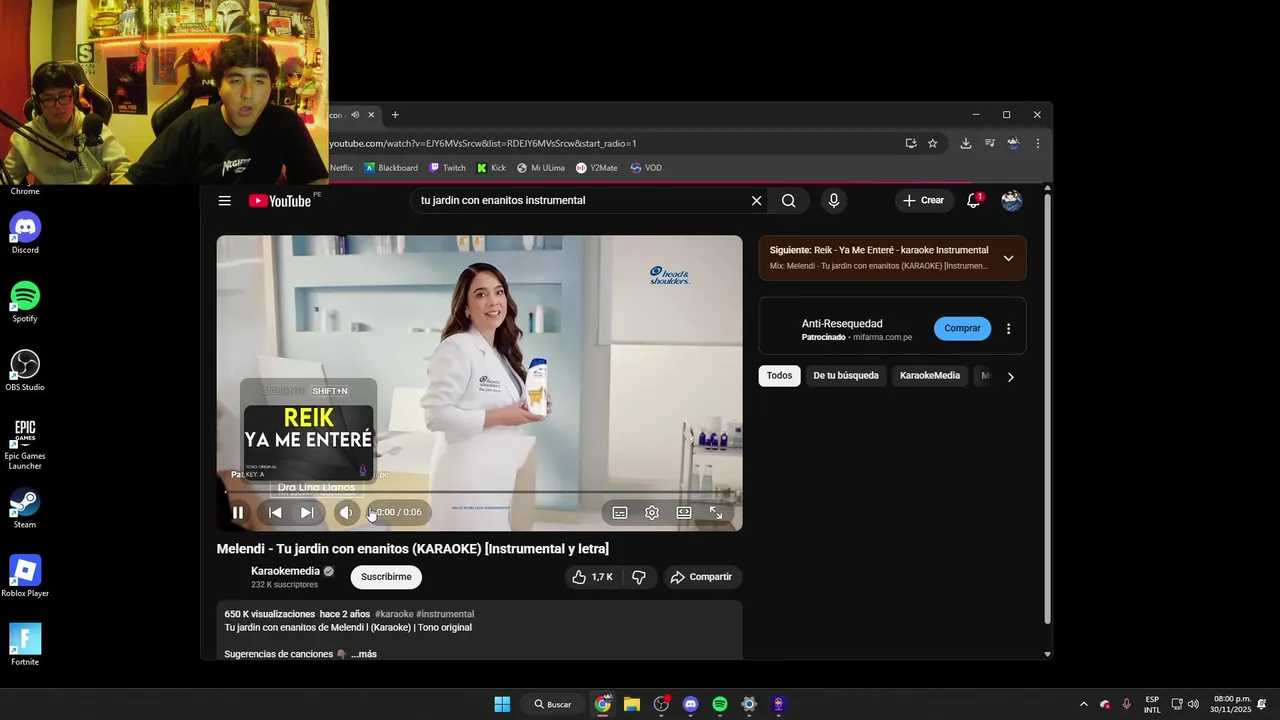Expand the description with ...más
Image resolution: width=1280 pixels, height=720 pixels.
(x=364, y=654)
